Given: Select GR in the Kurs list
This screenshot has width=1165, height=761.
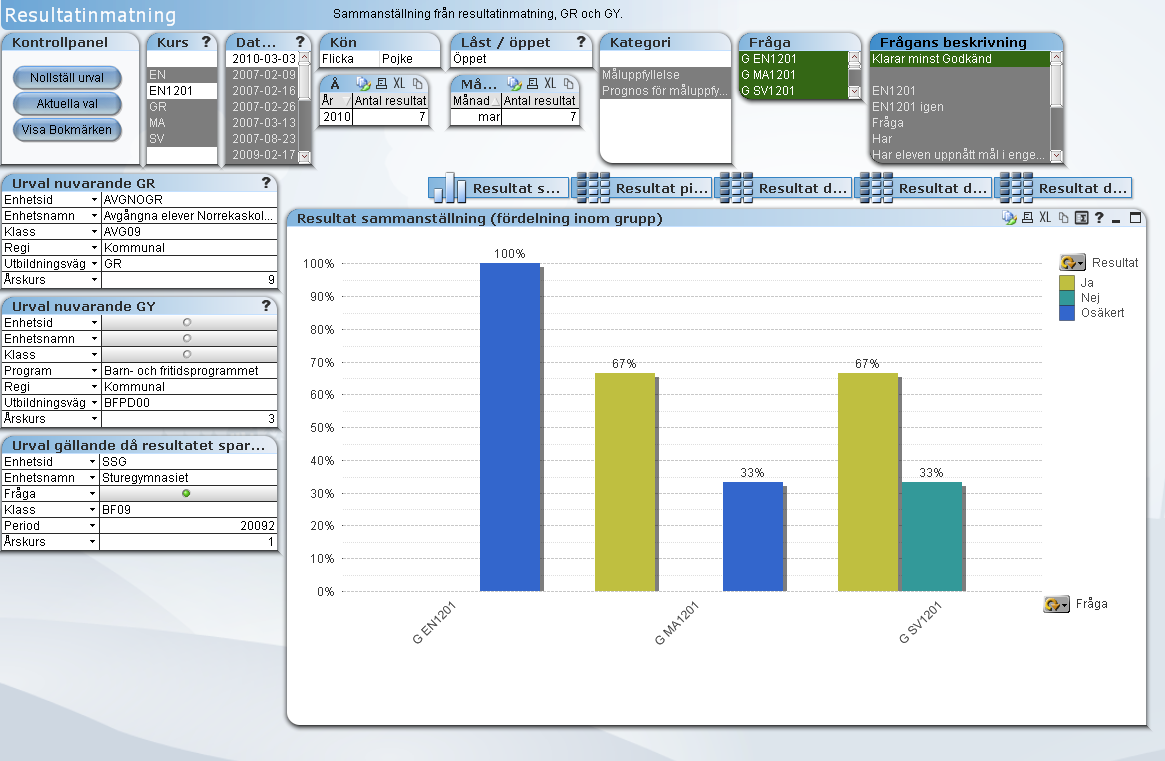Looking at the screenshot, I should [182, 107].
